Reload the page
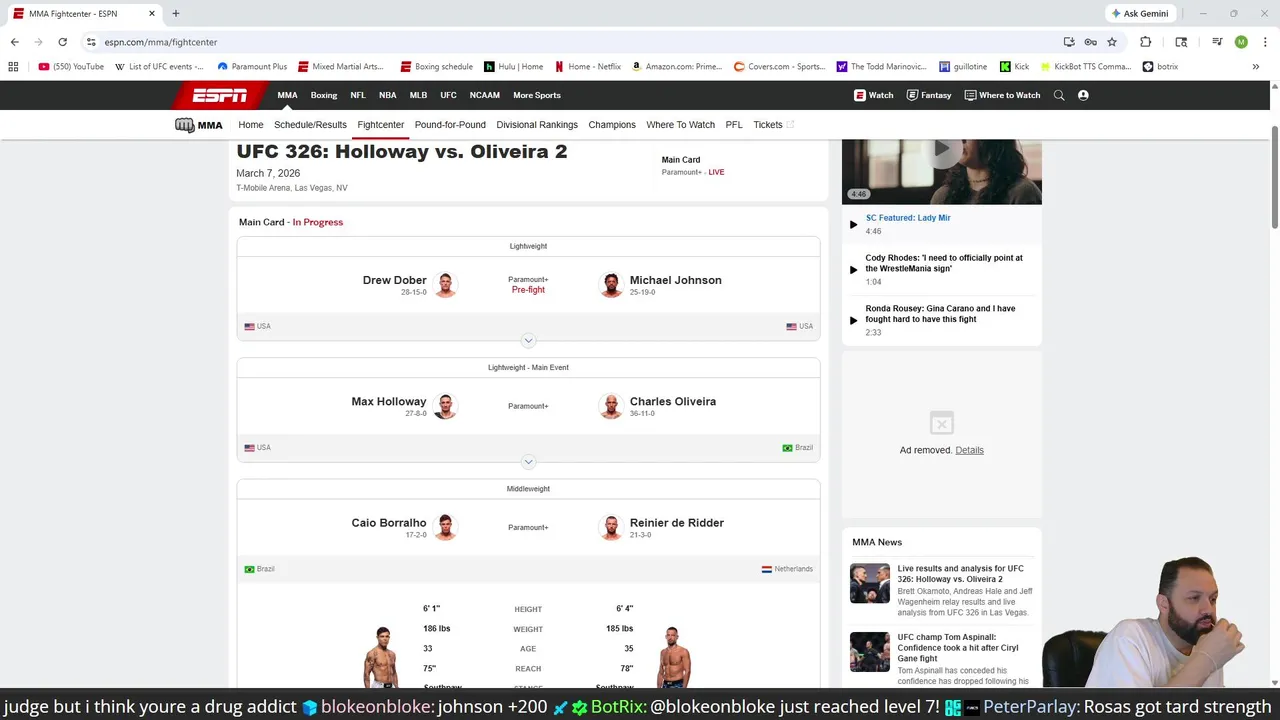Image resolution: width=1280 pixels, height=720 pixels. tap(62, 42)
